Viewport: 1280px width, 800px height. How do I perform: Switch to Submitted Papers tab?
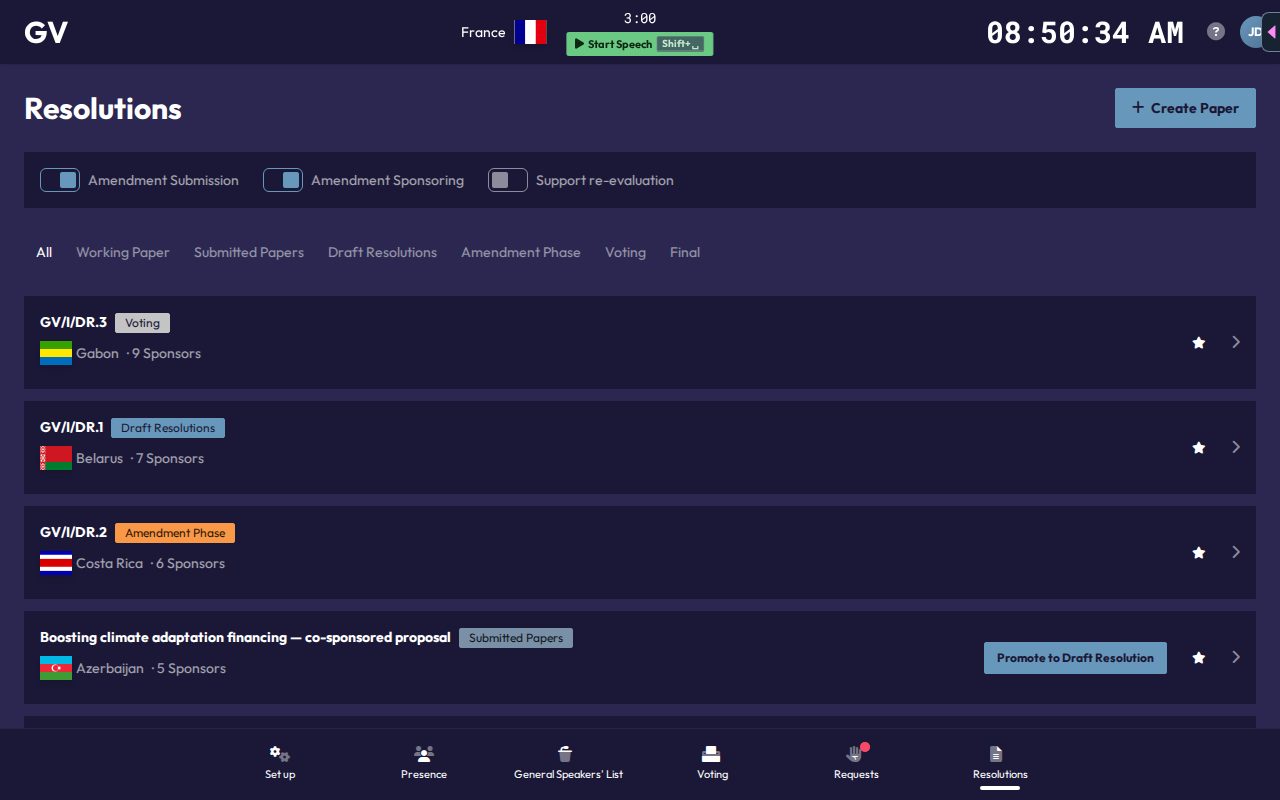[249, 252]
